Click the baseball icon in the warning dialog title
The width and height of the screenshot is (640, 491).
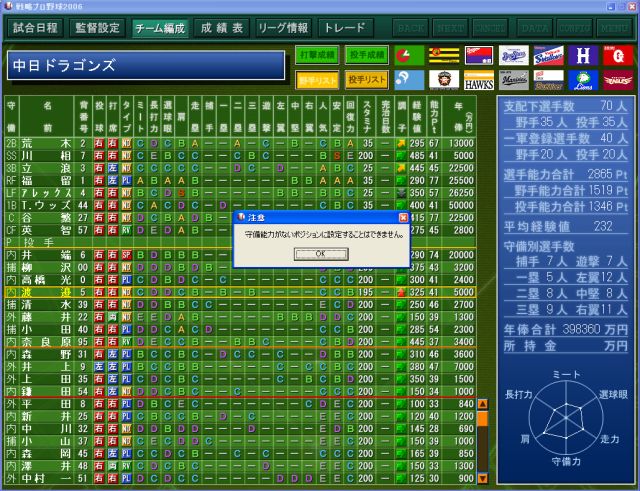point(241,218)
